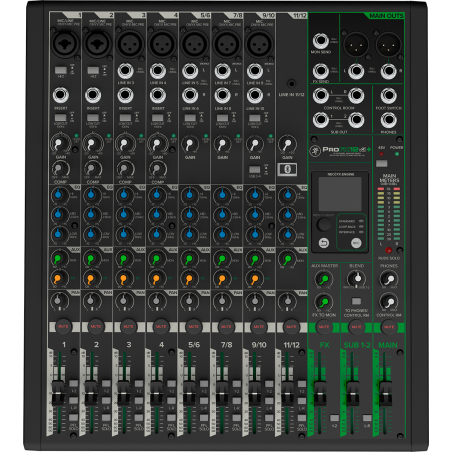The image size is (452, 452).
Task: Toggle the USB 3-4 switch on channel 9/10
Action: (255, 169)
